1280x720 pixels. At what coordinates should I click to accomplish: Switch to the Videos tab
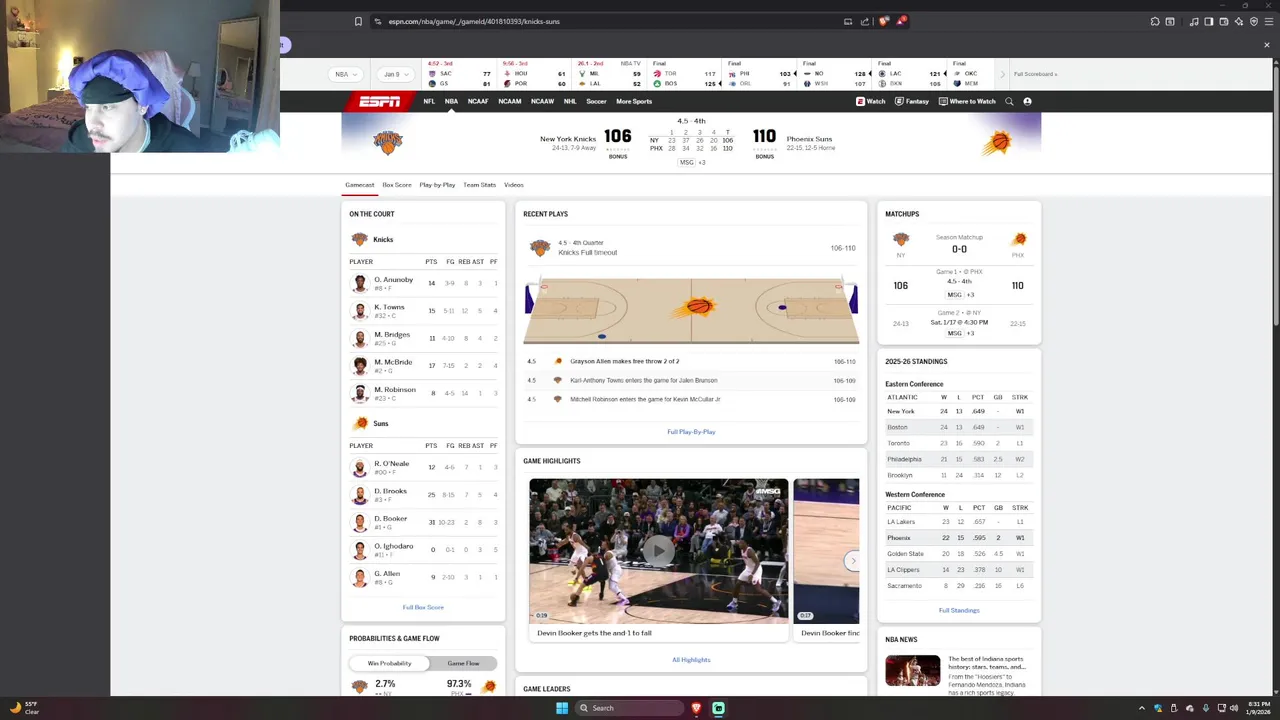[514, 185]
